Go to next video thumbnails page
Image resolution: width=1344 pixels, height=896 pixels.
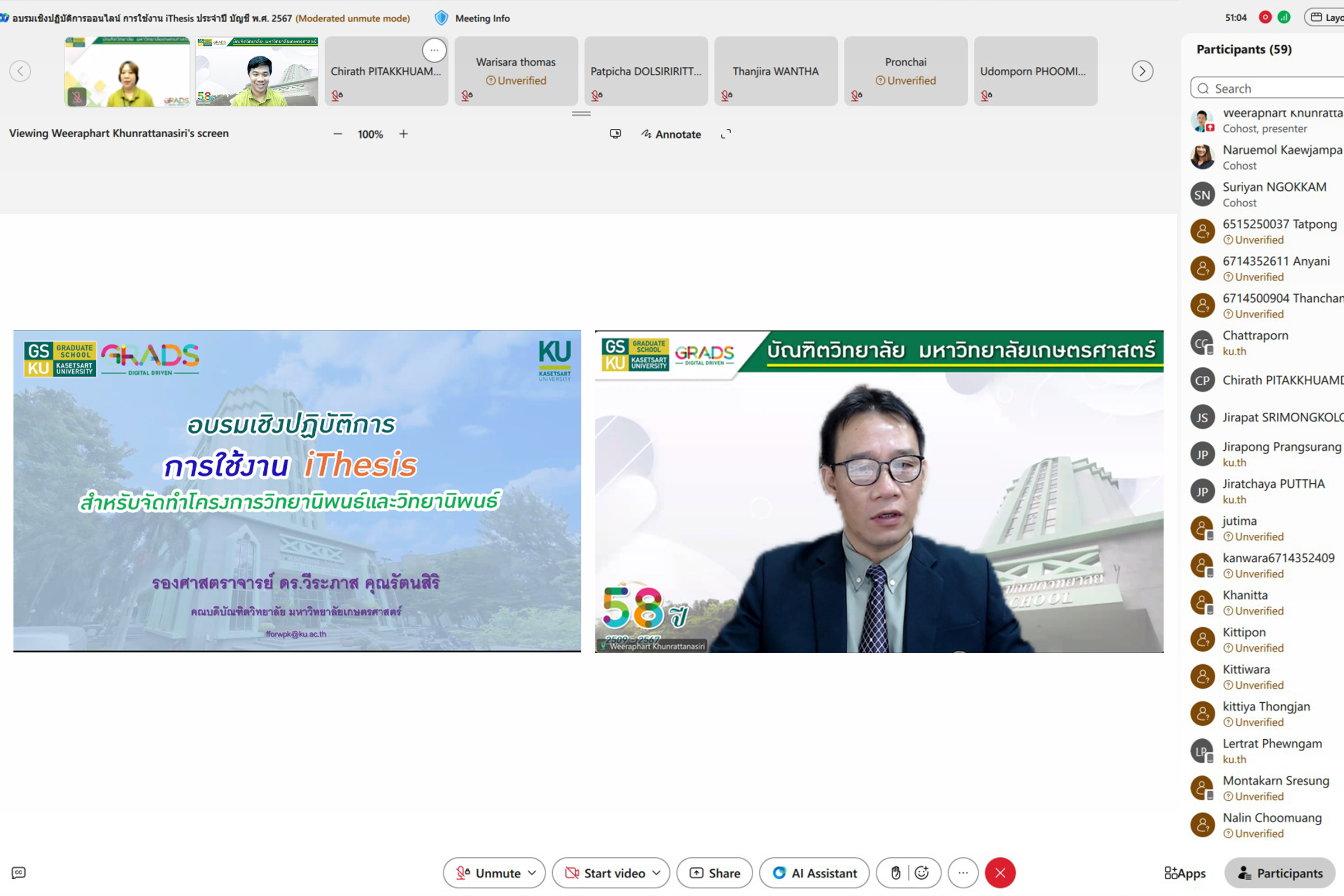(1142, 72)
